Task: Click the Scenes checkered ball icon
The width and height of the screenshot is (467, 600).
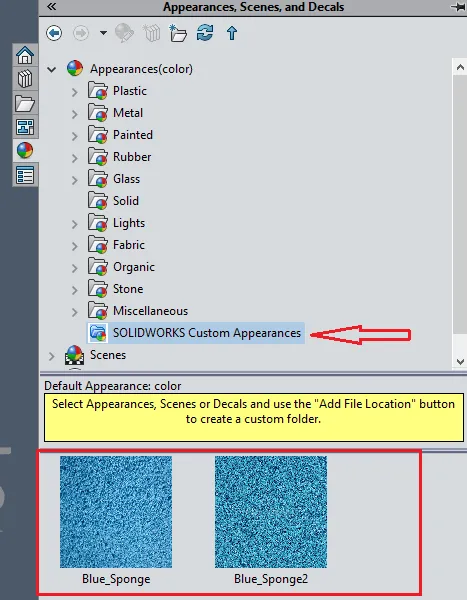Action: point(75,355)
